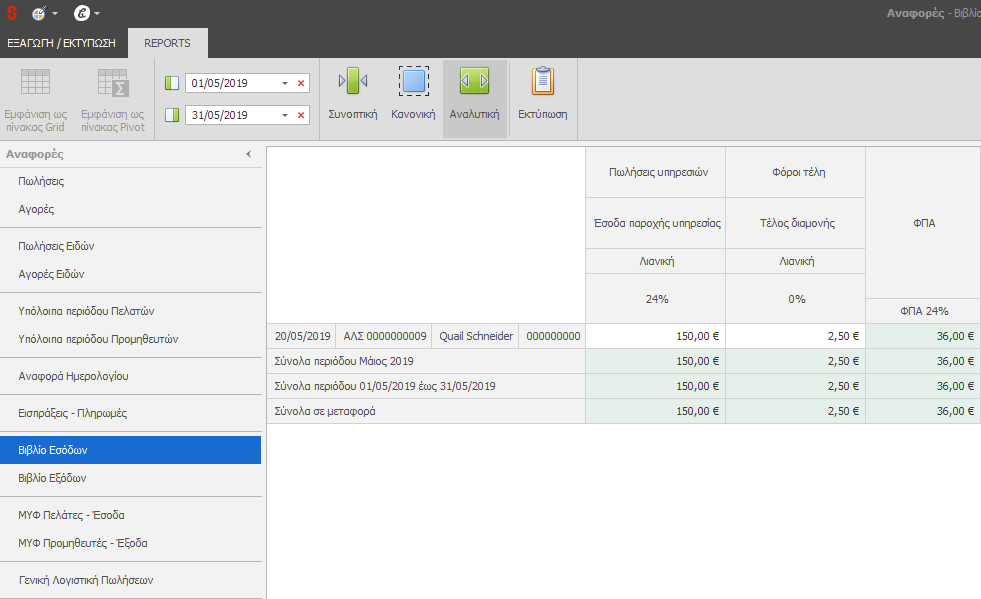Click the Εκτύπωση clipboard icon
This screenshot has width=981, height=599.
[x=542, y=81]
